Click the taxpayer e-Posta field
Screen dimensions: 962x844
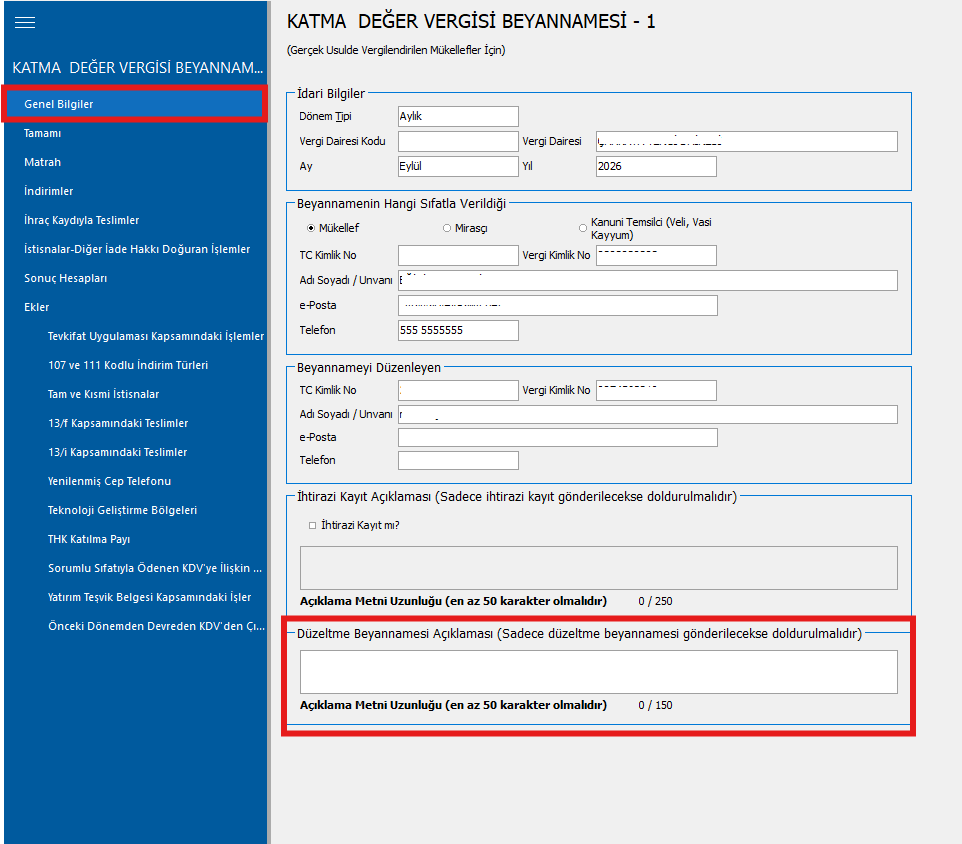coord(558,305)
